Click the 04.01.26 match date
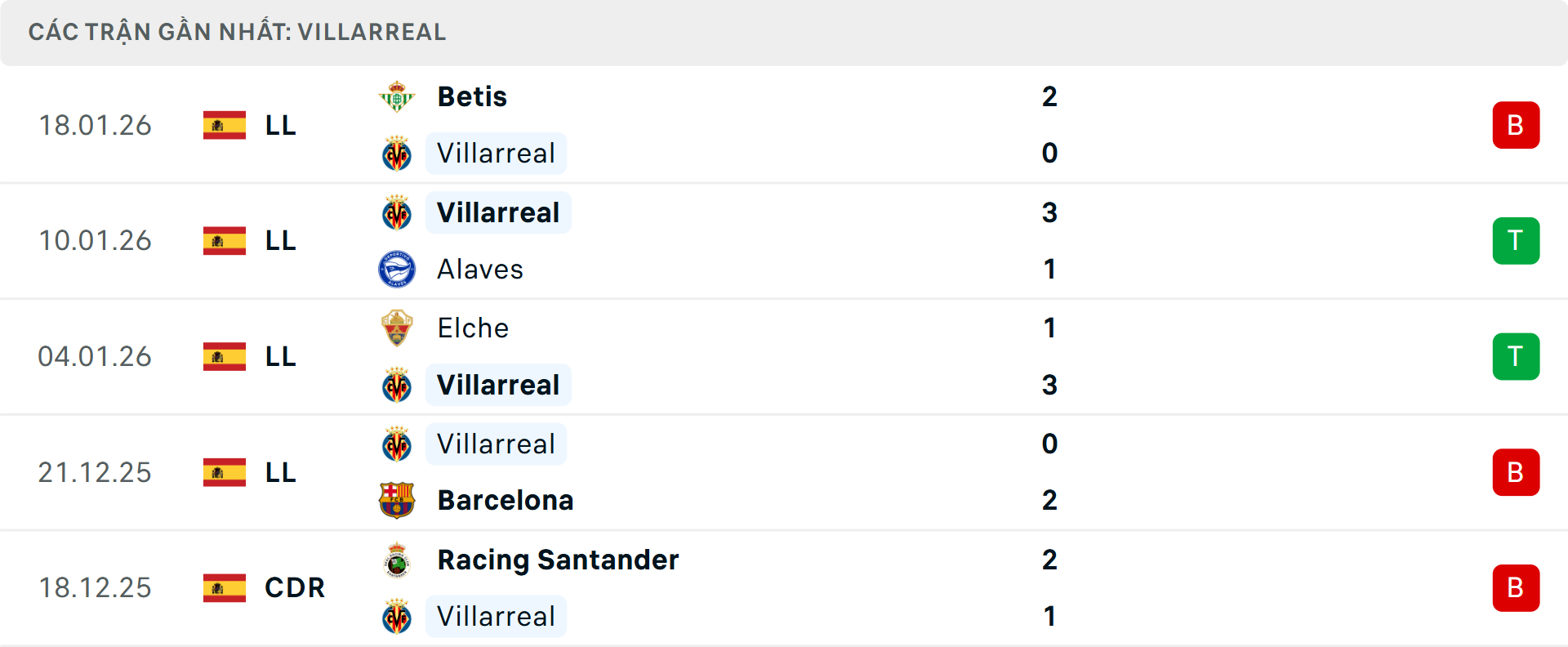This screenshot has height=647, width=1568. click(x=95, y=357)
